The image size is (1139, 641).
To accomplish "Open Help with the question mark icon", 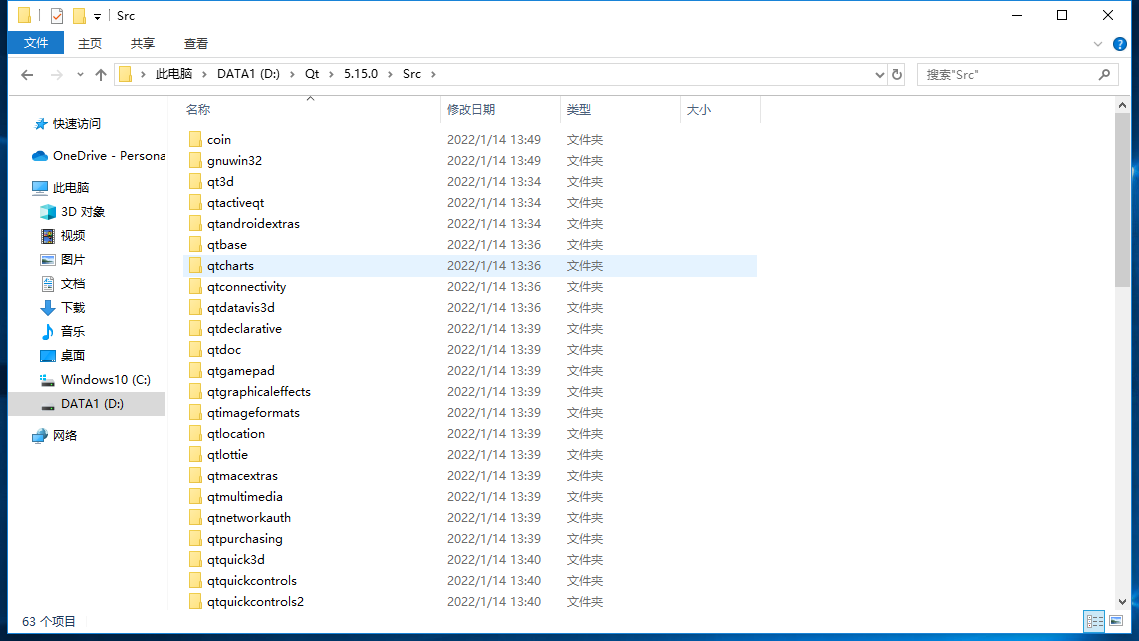I will (1120, 44).
